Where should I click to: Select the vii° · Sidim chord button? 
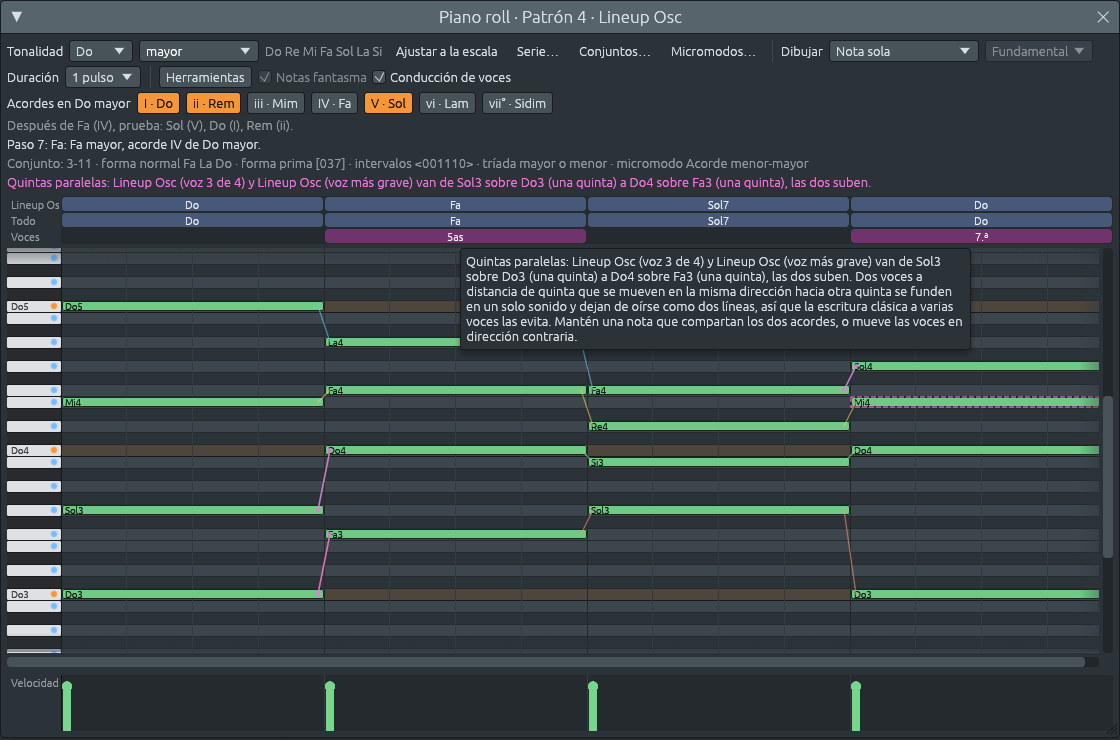point(517,104)
